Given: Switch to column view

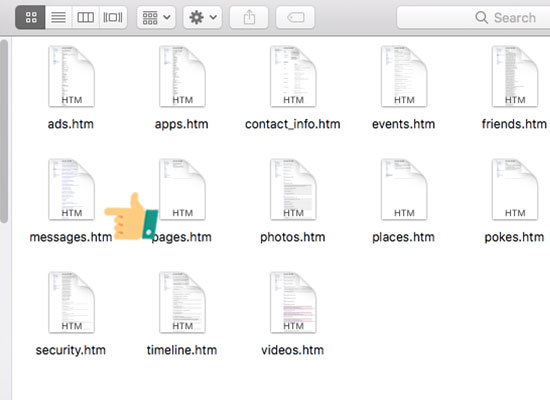Looking at the screenshot, I should [86, 17].
